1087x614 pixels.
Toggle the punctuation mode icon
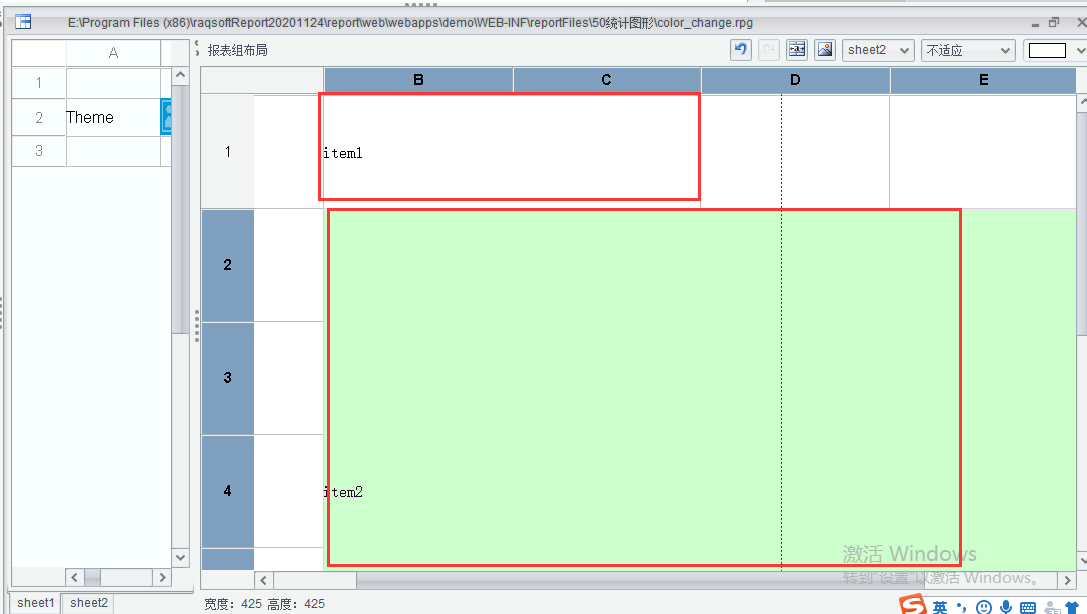click(x=962, y=607)
